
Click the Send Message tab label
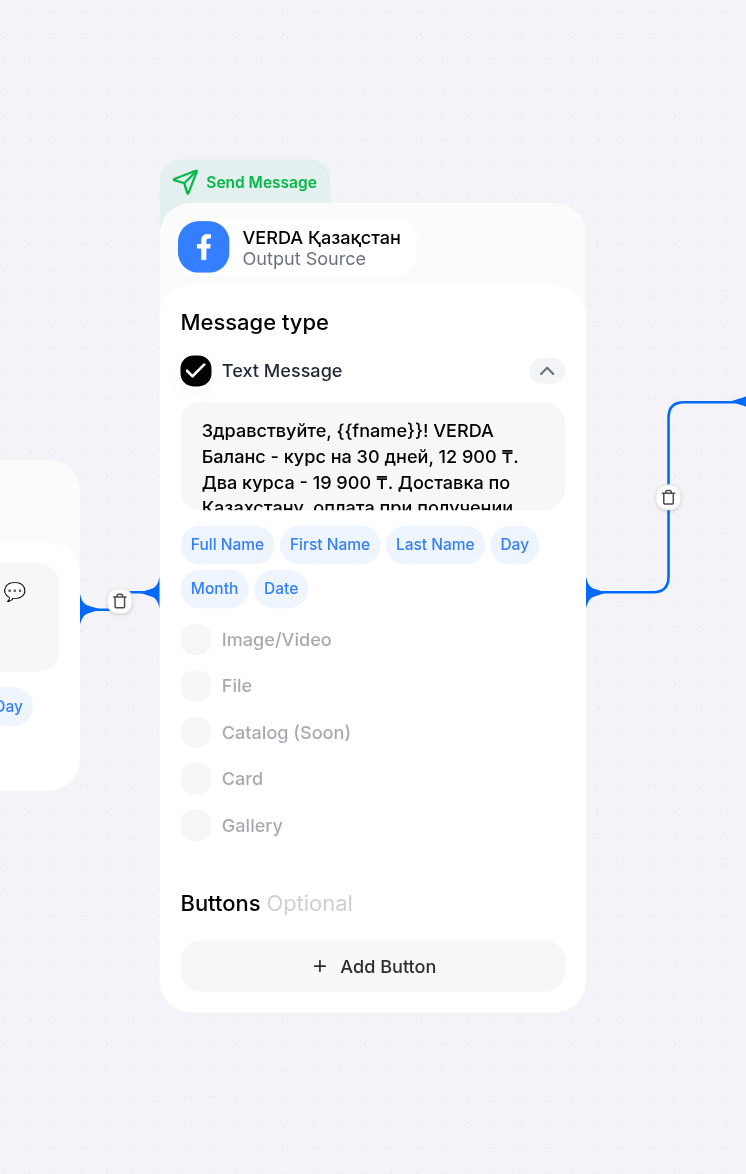point(261,182)
